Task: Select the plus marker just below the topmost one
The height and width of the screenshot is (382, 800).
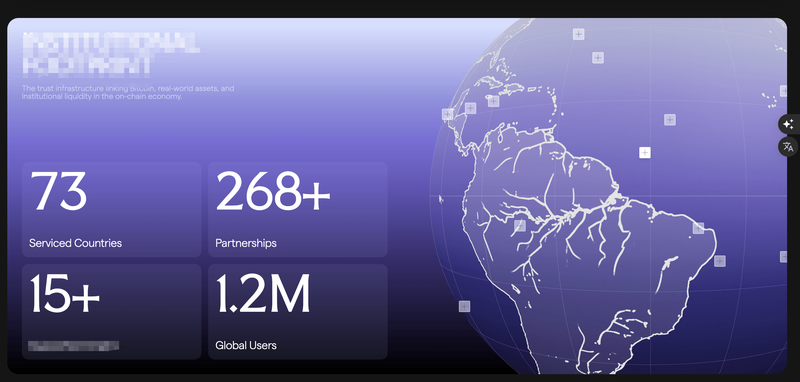Action: click(598, 58)
